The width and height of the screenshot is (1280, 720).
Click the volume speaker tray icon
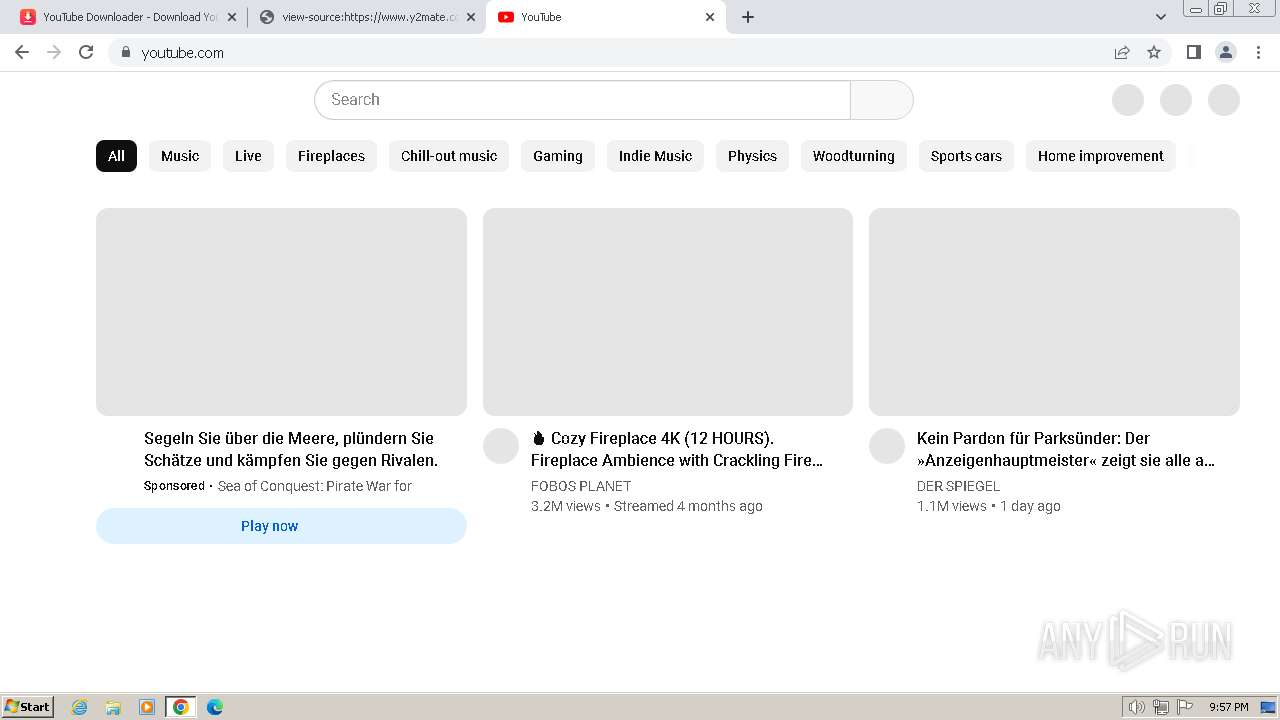1136,707
